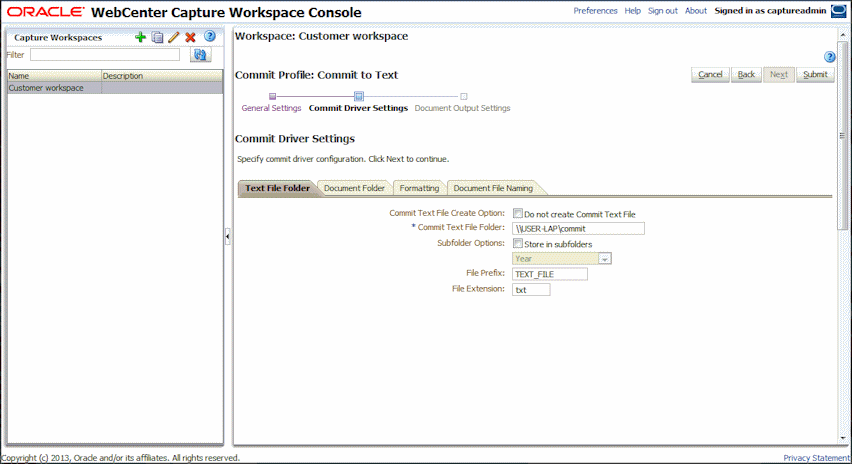Screen dimensions: 852x464
Task: Edit workspace with pencil icon
Action: pos(174,37)
